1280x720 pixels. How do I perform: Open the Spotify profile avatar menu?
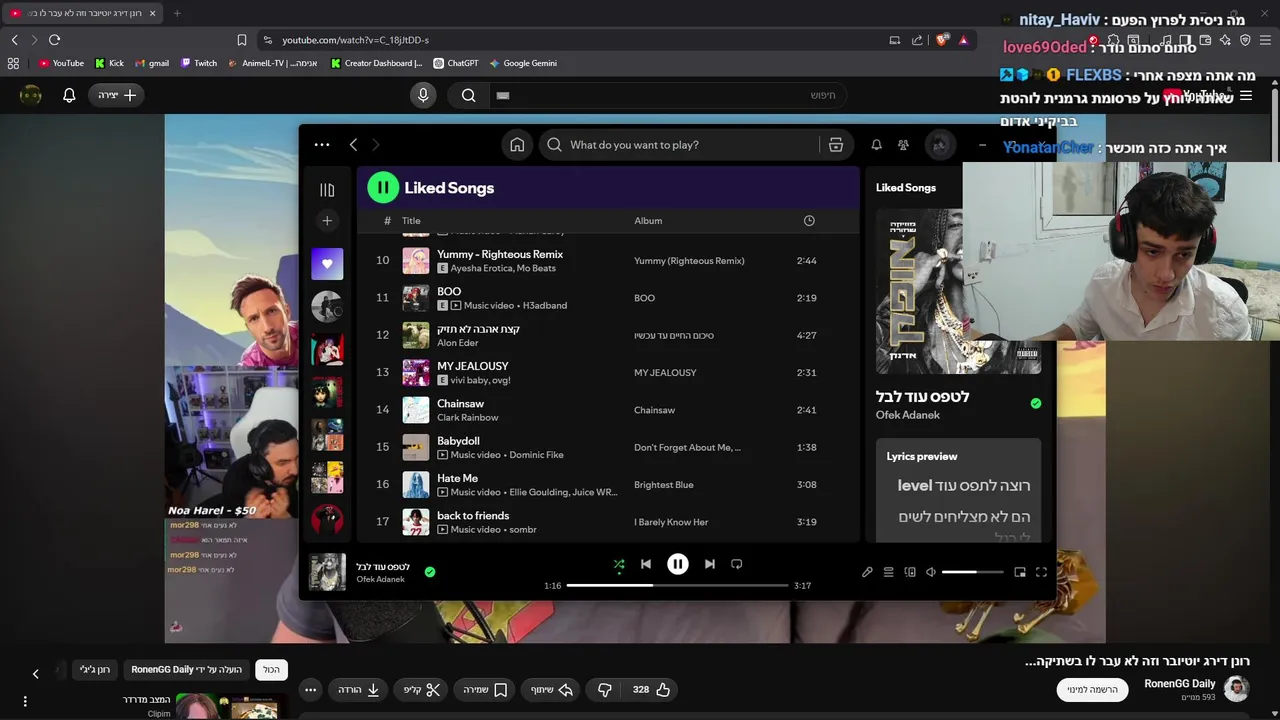tap(940, 145)
